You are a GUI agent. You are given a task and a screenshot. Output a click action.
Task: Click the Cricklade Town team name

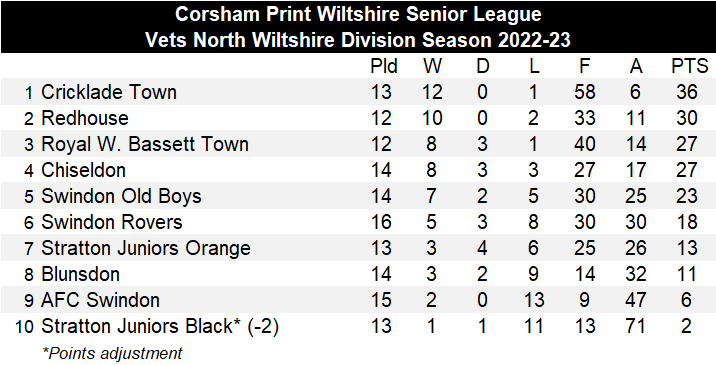(x=109, y=92)
